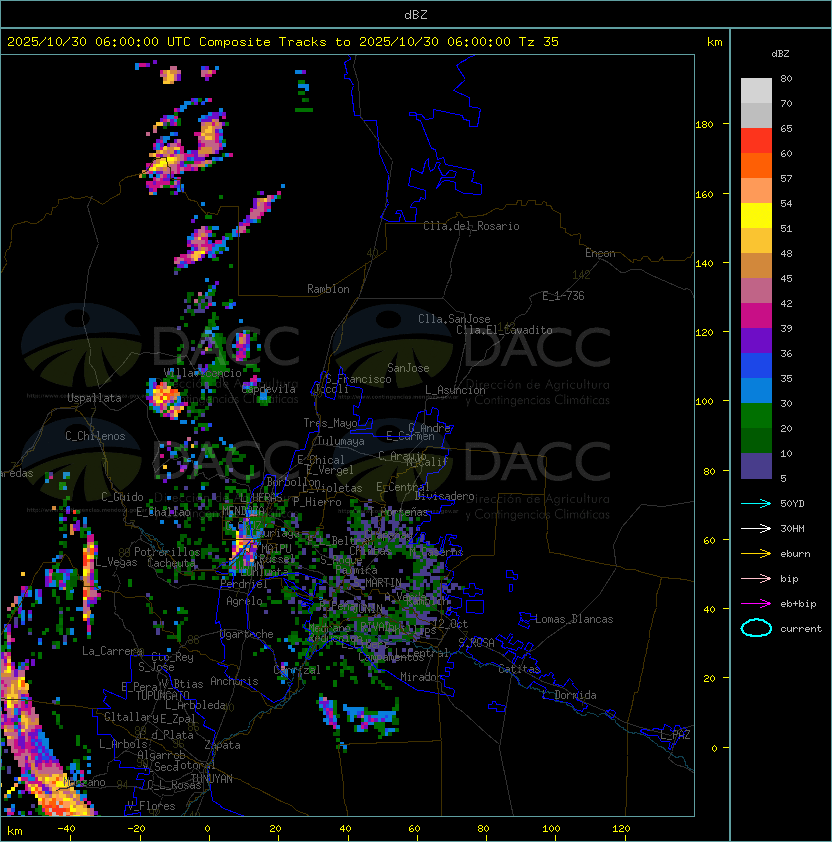The width and height of the screenshot is (832, 842).
Task: Click the cyan 'current' ellipse legend symbol
Action: click(x=756, y=628)
